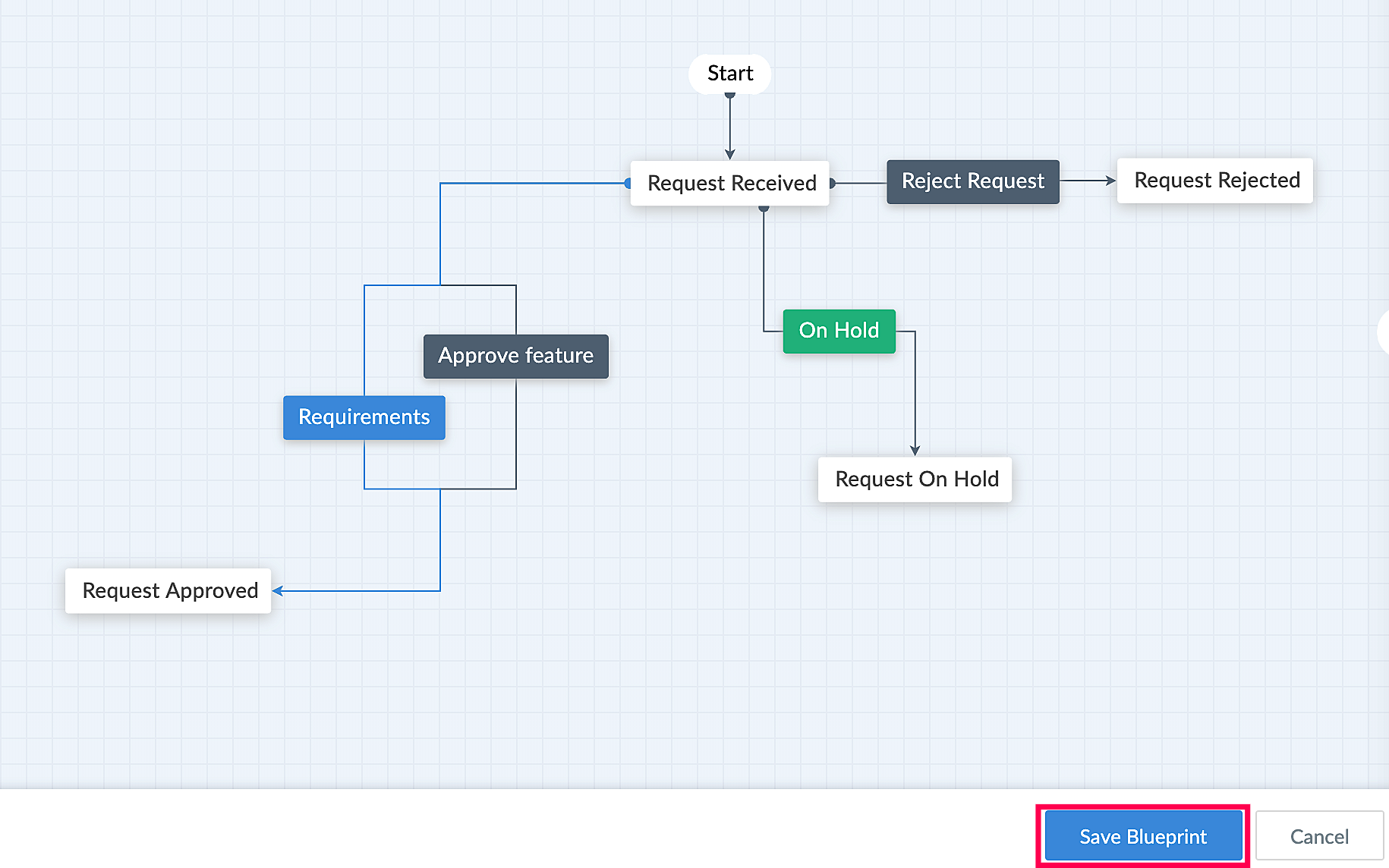Open the Reject Request transition
This screenshot has height=868, width=1389.
coord(973,181)
